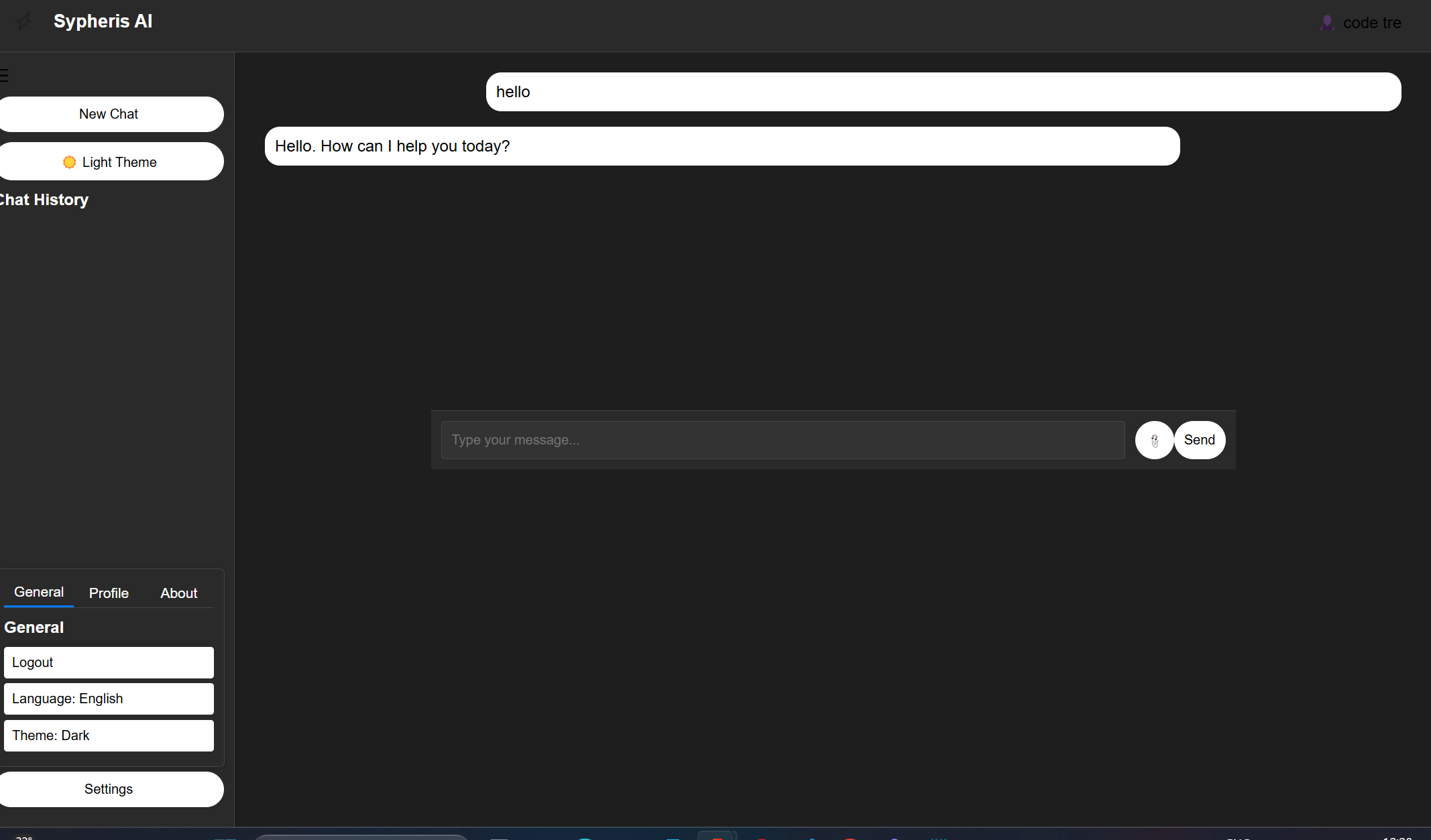
Task: Toggle the Theme: Dark setting
Action: (109, 735)
